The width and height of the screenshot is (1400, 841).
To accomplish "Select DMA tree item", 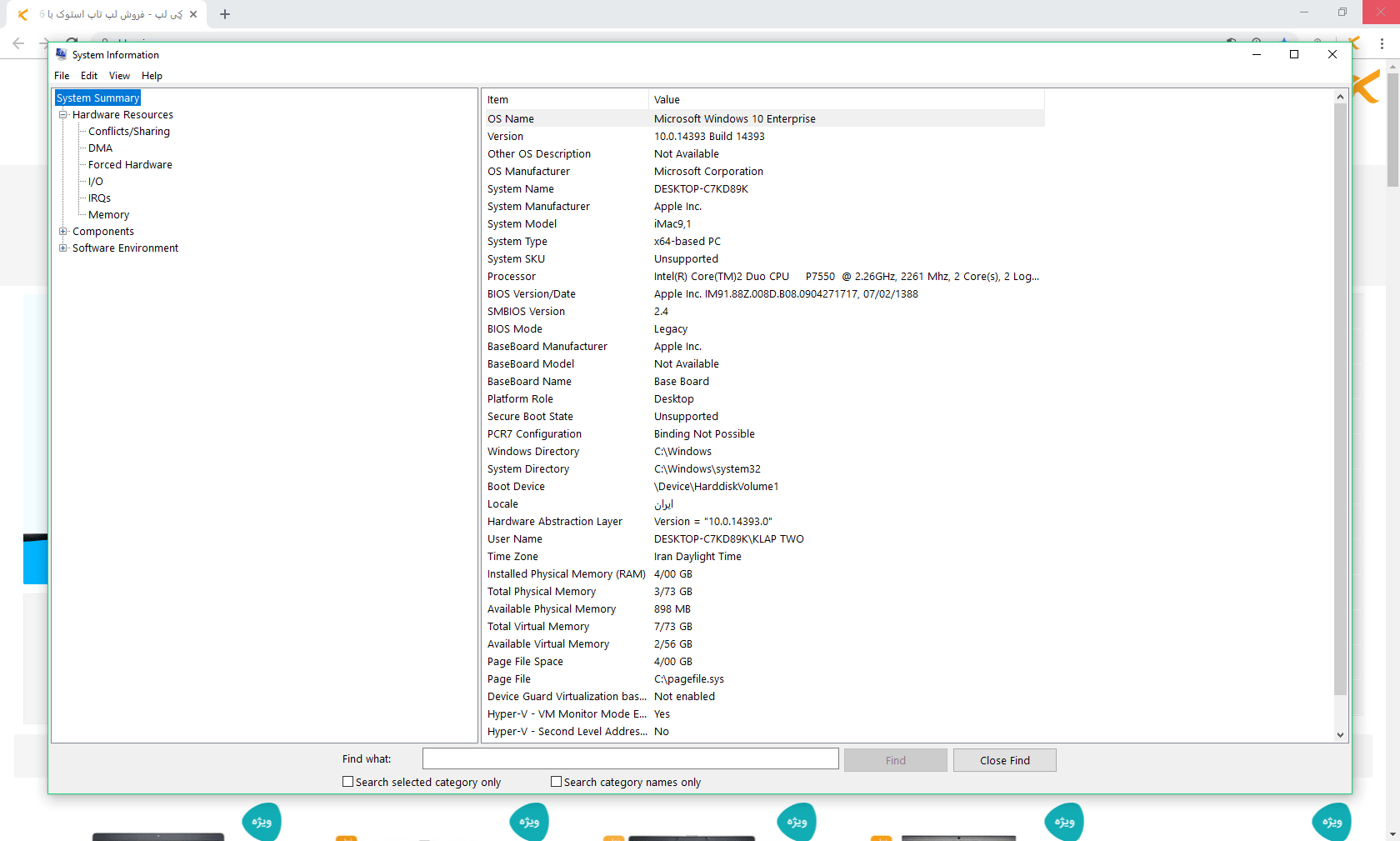I will tap(100, 148).
